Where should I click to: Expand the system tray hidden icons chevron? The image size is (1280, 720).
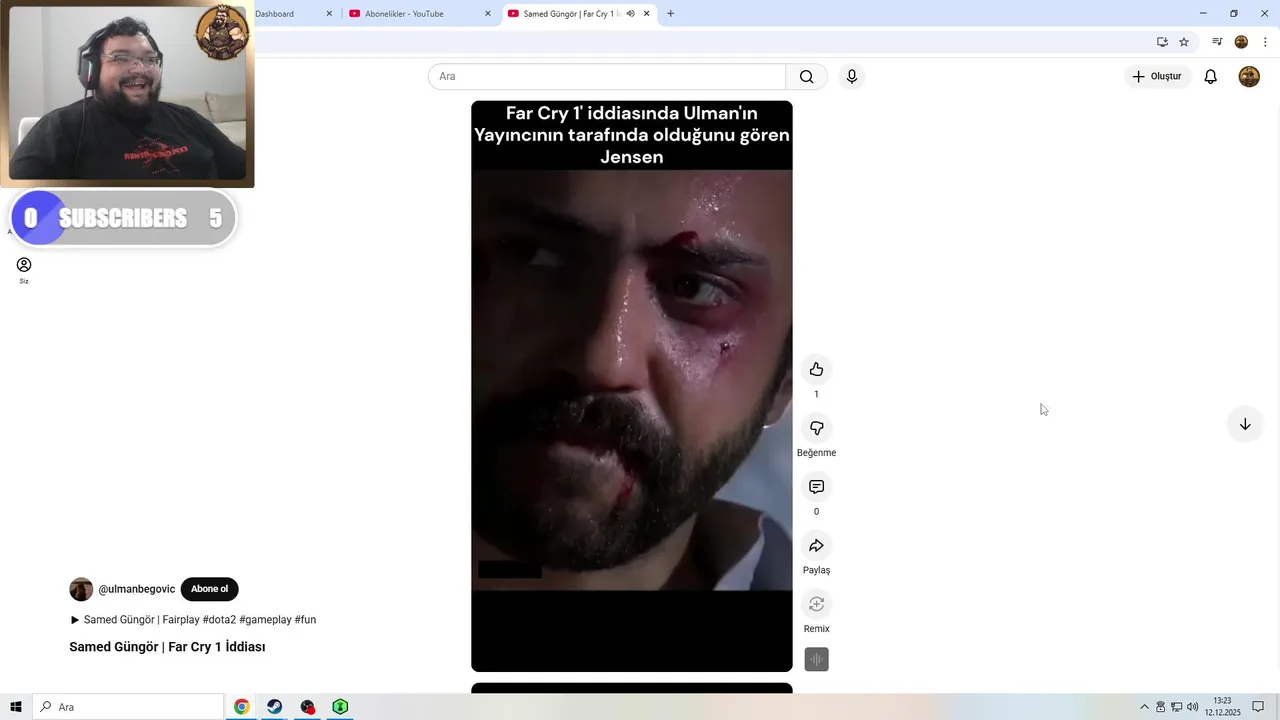pyautogui.click(x=1145, y=707)
